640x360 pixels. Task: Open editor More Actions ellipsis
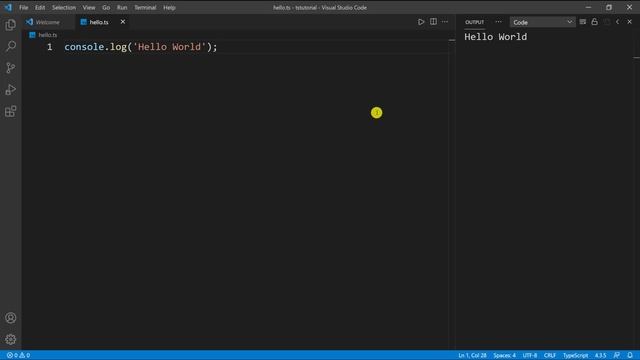(445, 22)
